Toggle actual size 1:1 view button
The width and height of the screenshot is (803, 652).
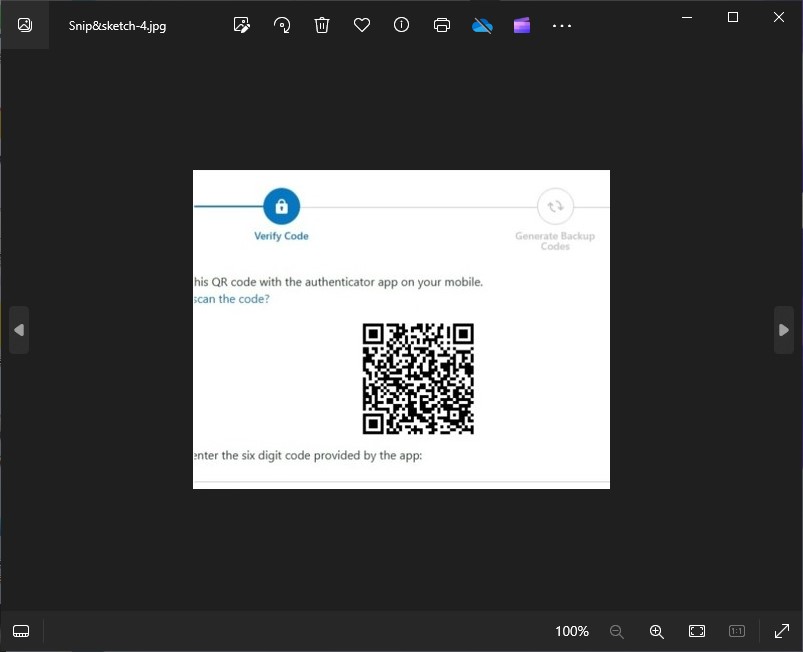point(737,631)
